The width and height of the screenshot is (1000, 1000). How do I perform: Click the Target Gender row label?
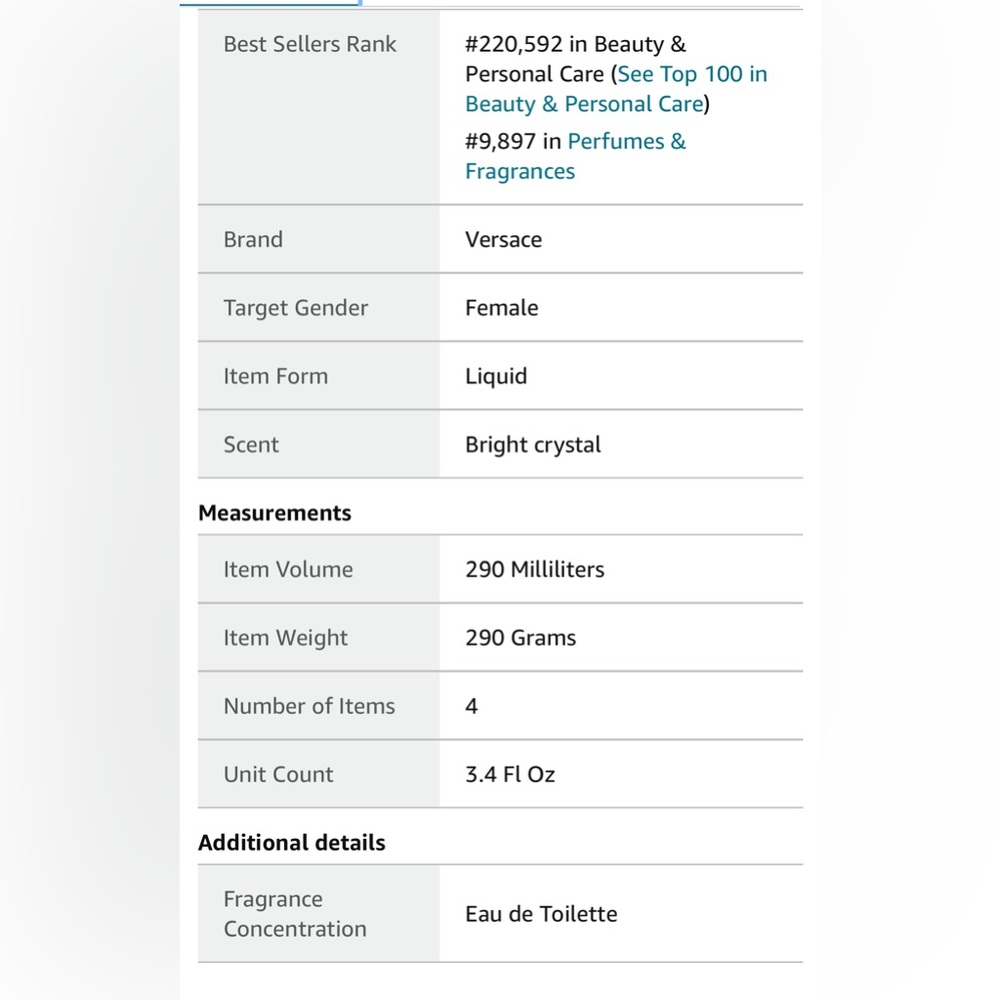point(295,308)
